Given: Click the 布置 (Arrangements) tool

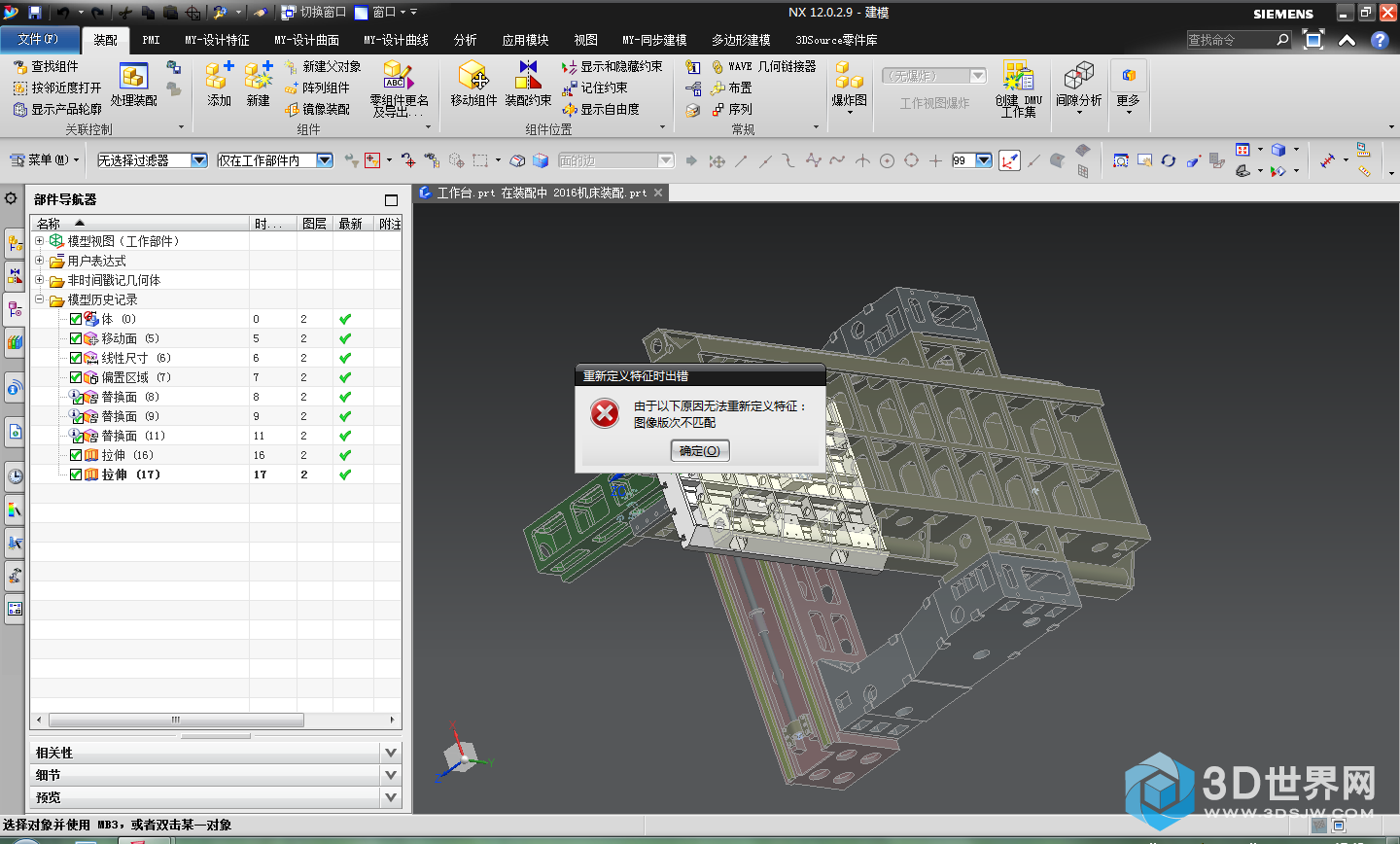Looking at the screenshot, I should (x=731, y=88).
